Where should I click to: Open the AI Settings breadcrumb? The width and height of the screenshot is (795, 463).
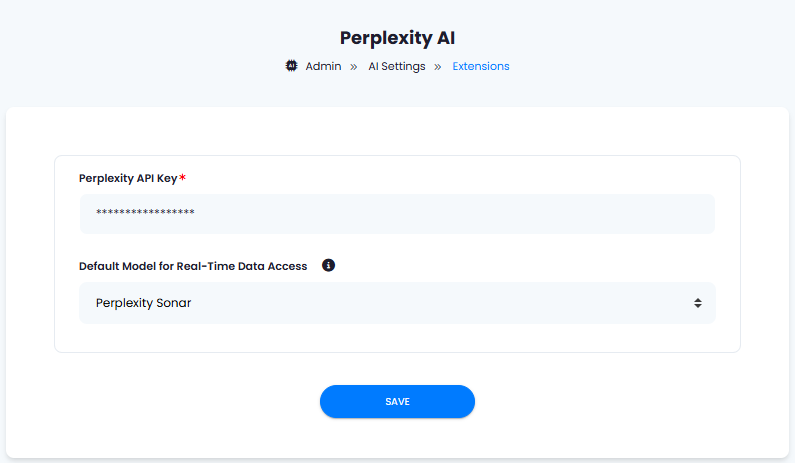396,66
